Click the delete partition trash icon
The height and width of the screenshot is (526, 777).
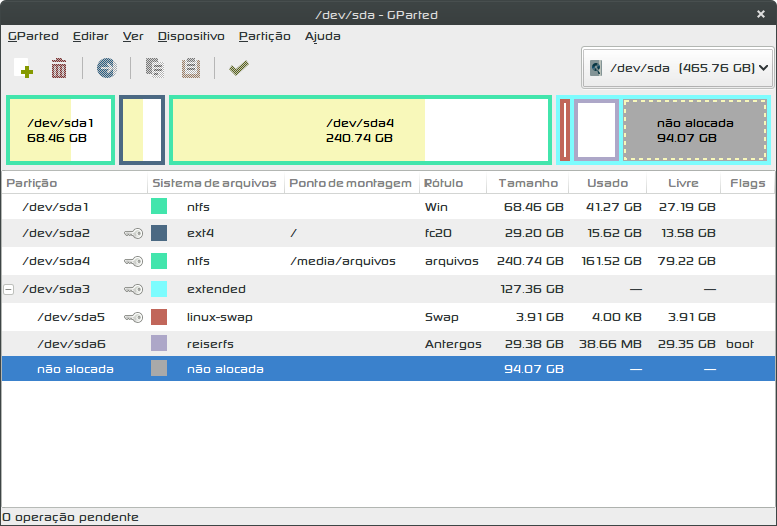click(x=59, y=68)
